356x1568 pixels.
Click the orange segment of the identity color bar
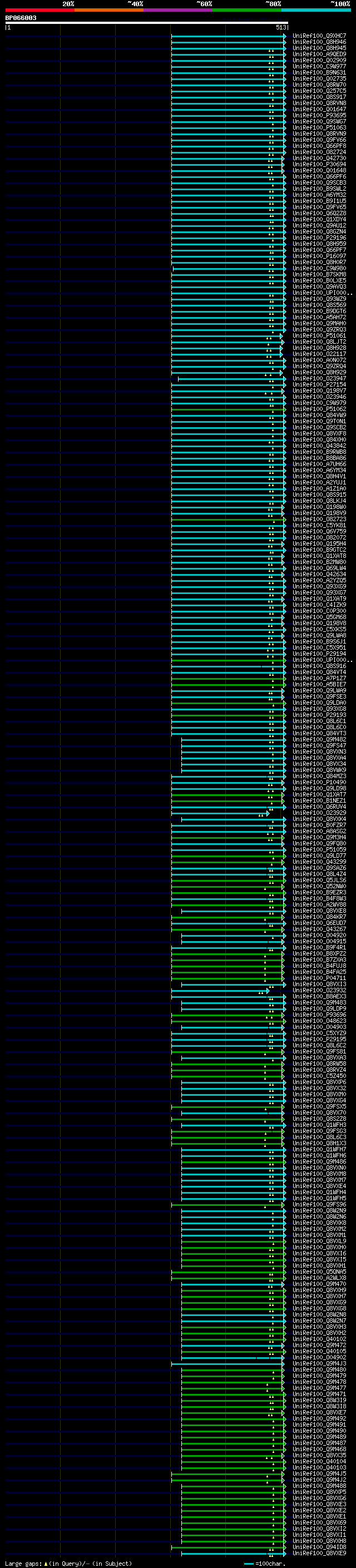coord(109,11)
